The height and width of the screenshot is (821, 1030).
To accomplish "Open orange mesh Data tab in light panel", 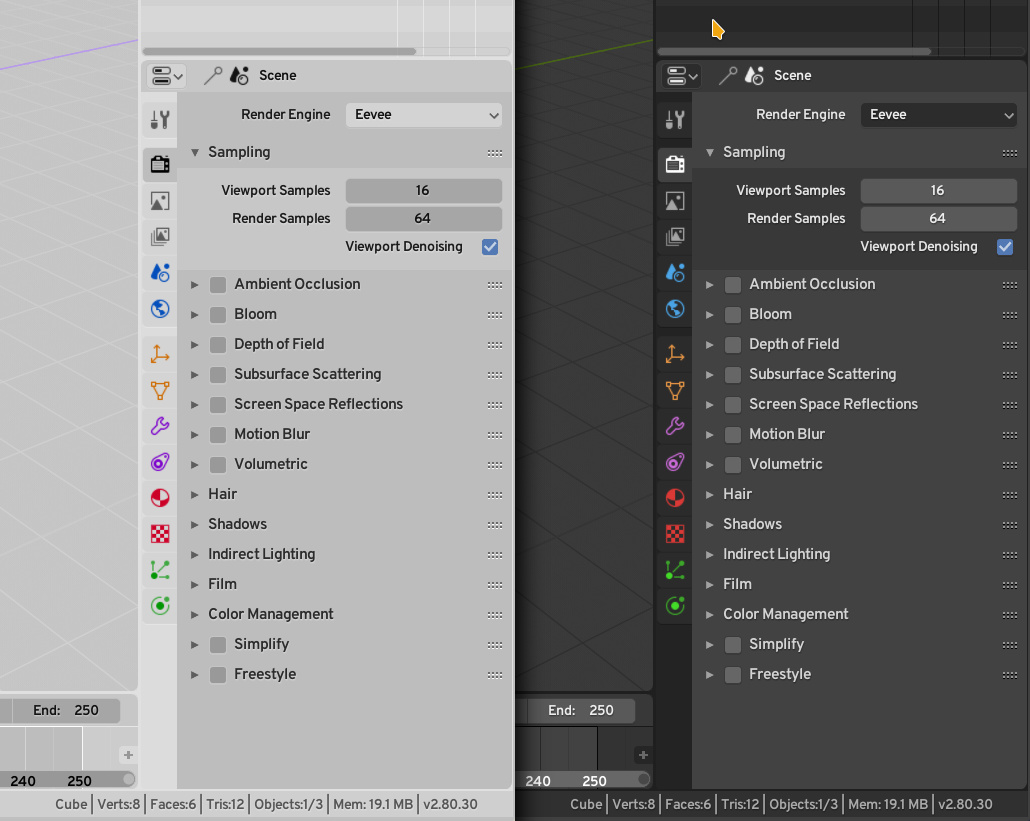I will (160, 391).
